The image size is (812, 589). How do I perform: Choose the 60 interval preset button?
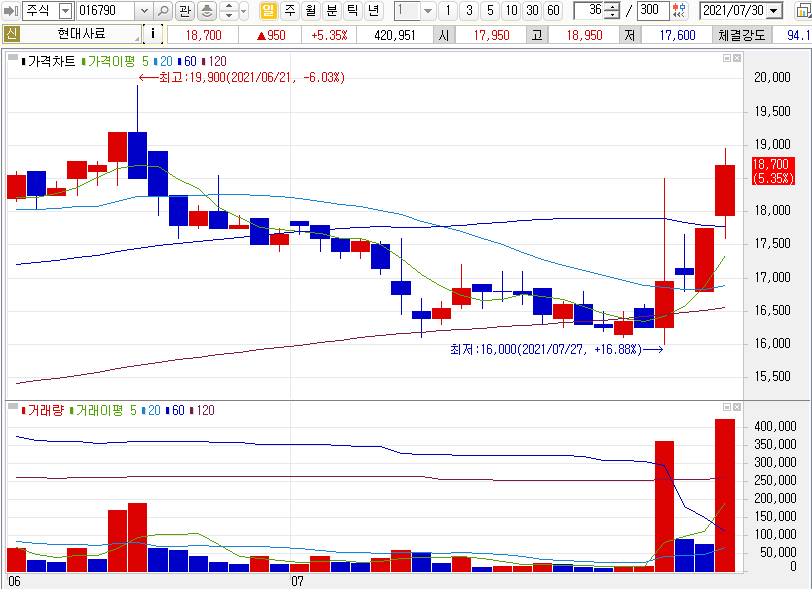click(553, 10)
